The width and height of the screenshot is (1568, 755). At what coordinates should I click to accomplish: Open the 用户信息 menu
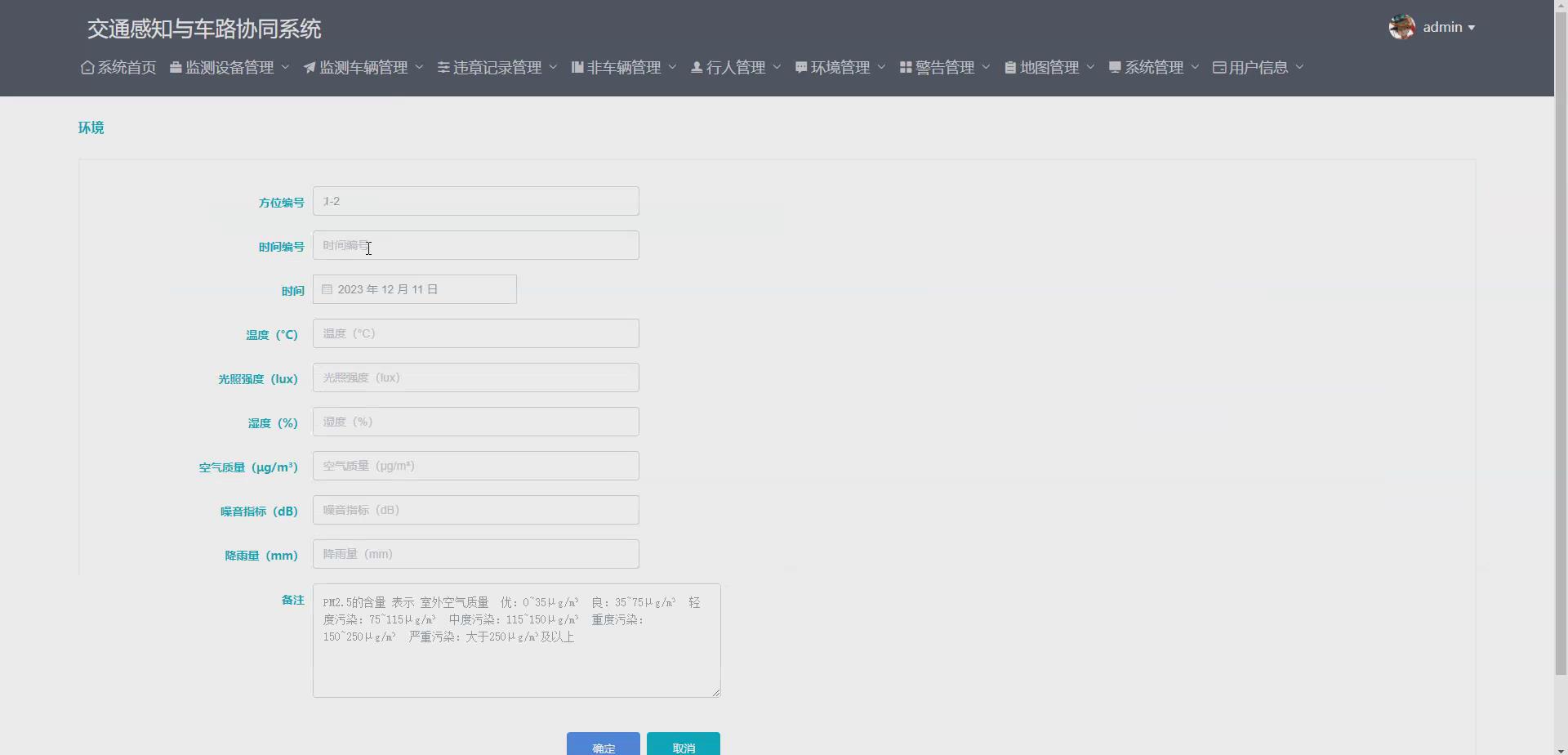coord(1256,67)
